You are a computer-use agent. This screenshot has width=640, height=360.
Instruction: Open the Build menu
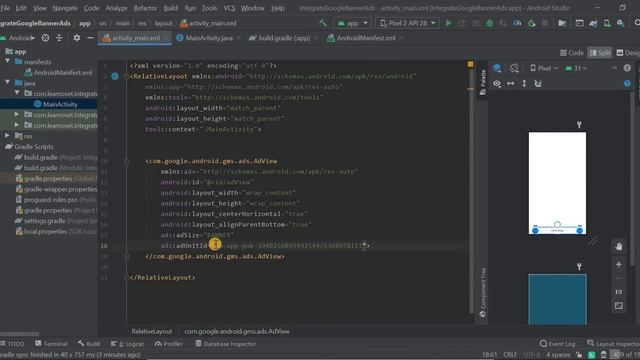click(171, 8)
